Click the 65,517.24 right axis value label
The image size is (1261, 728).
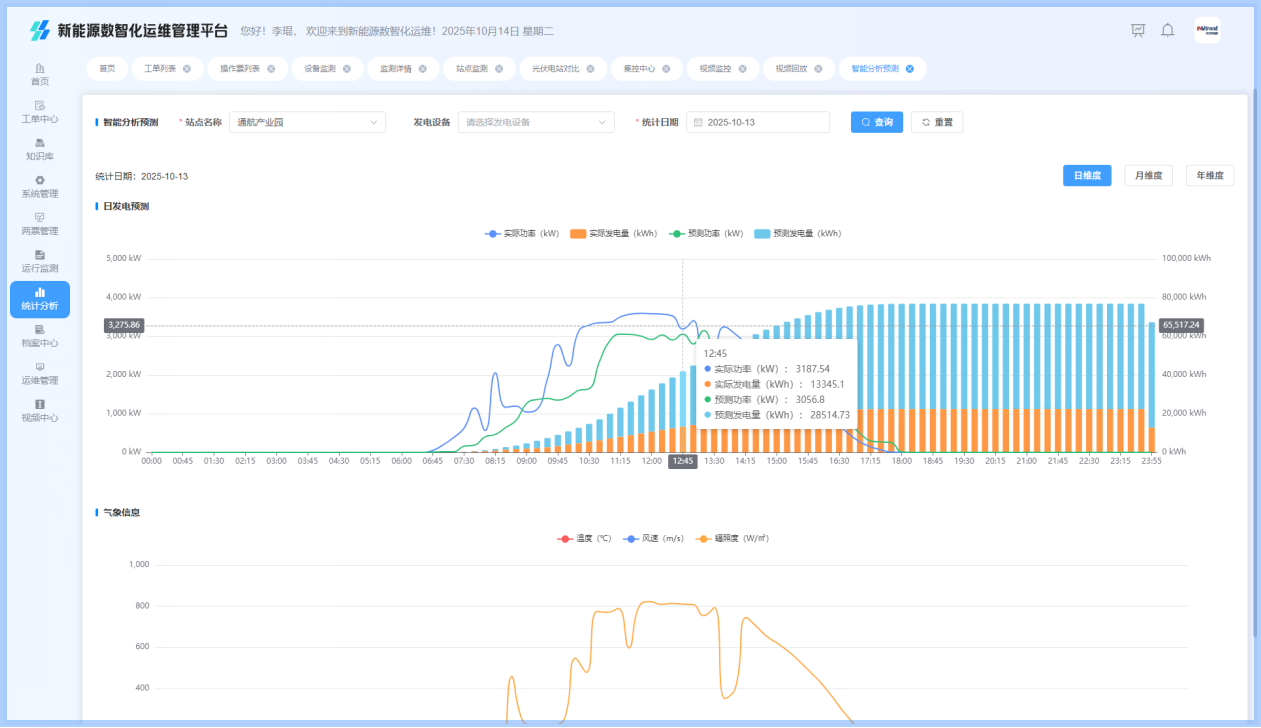(1182, 325)
